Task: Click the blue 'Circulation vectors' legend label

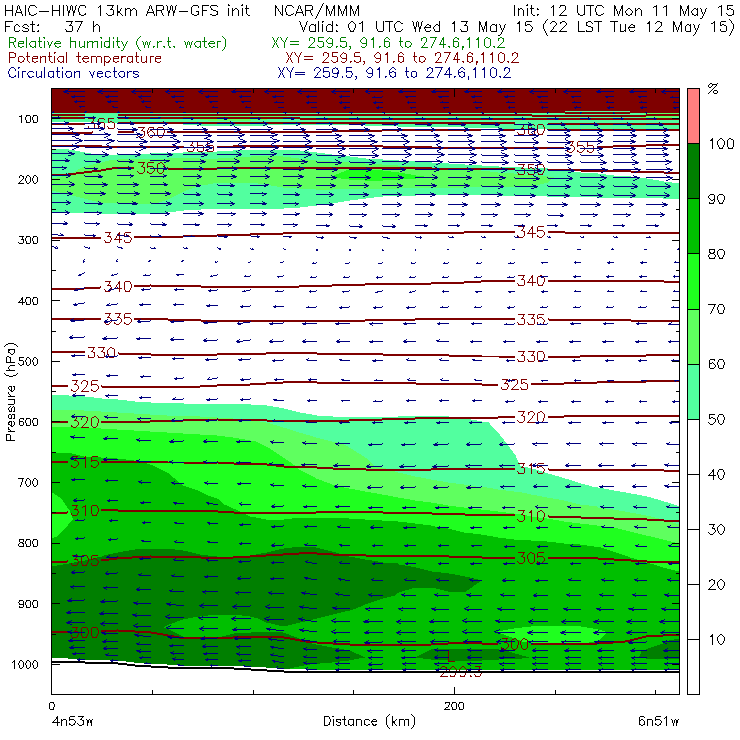Action: [x=74, y=73]
